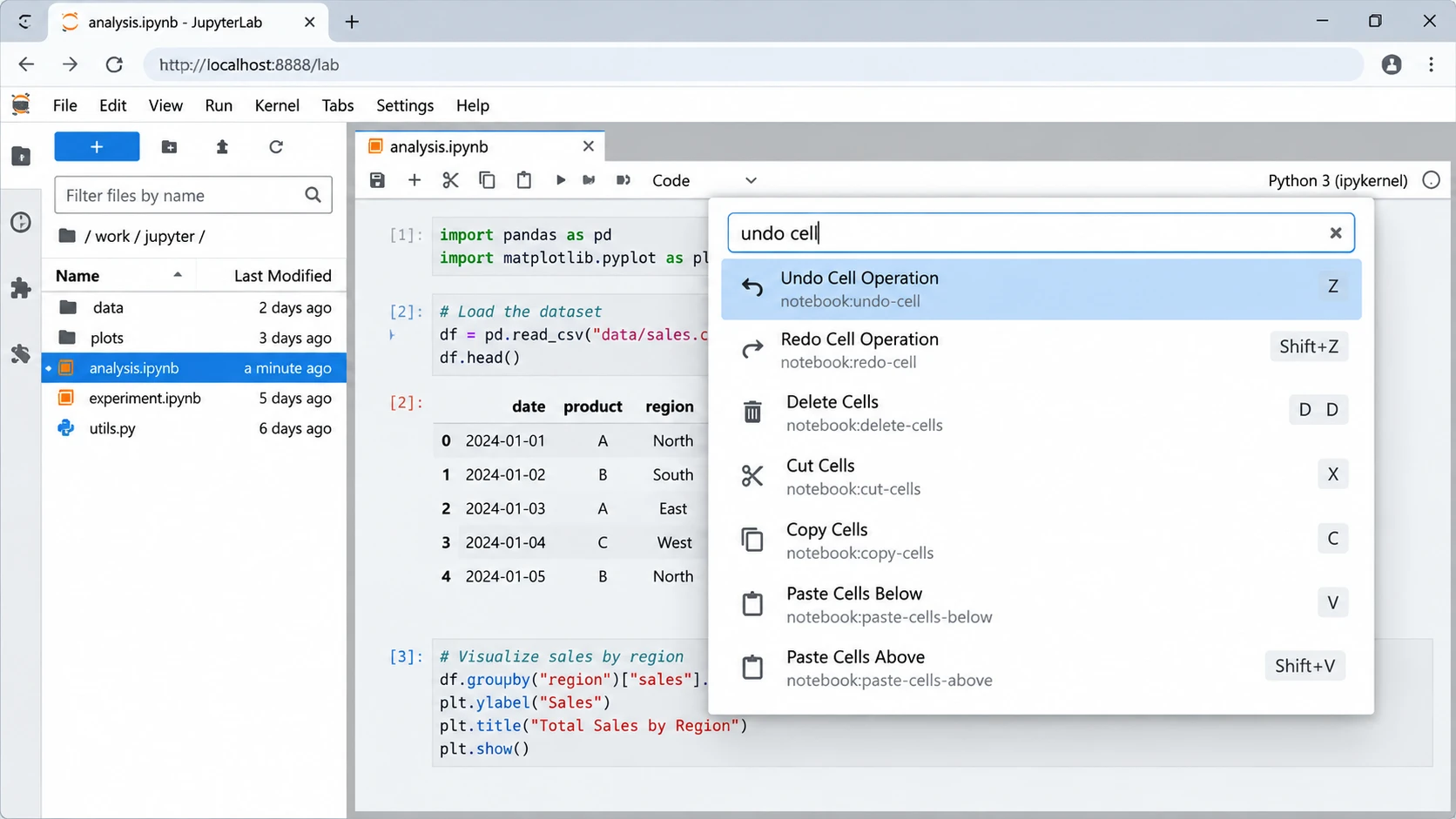The height and width of the screenshot is (819, 1456).
Task: Cut selected cells using the toolbar scissors
Action: pyautogui.click(x=450, y=180)
